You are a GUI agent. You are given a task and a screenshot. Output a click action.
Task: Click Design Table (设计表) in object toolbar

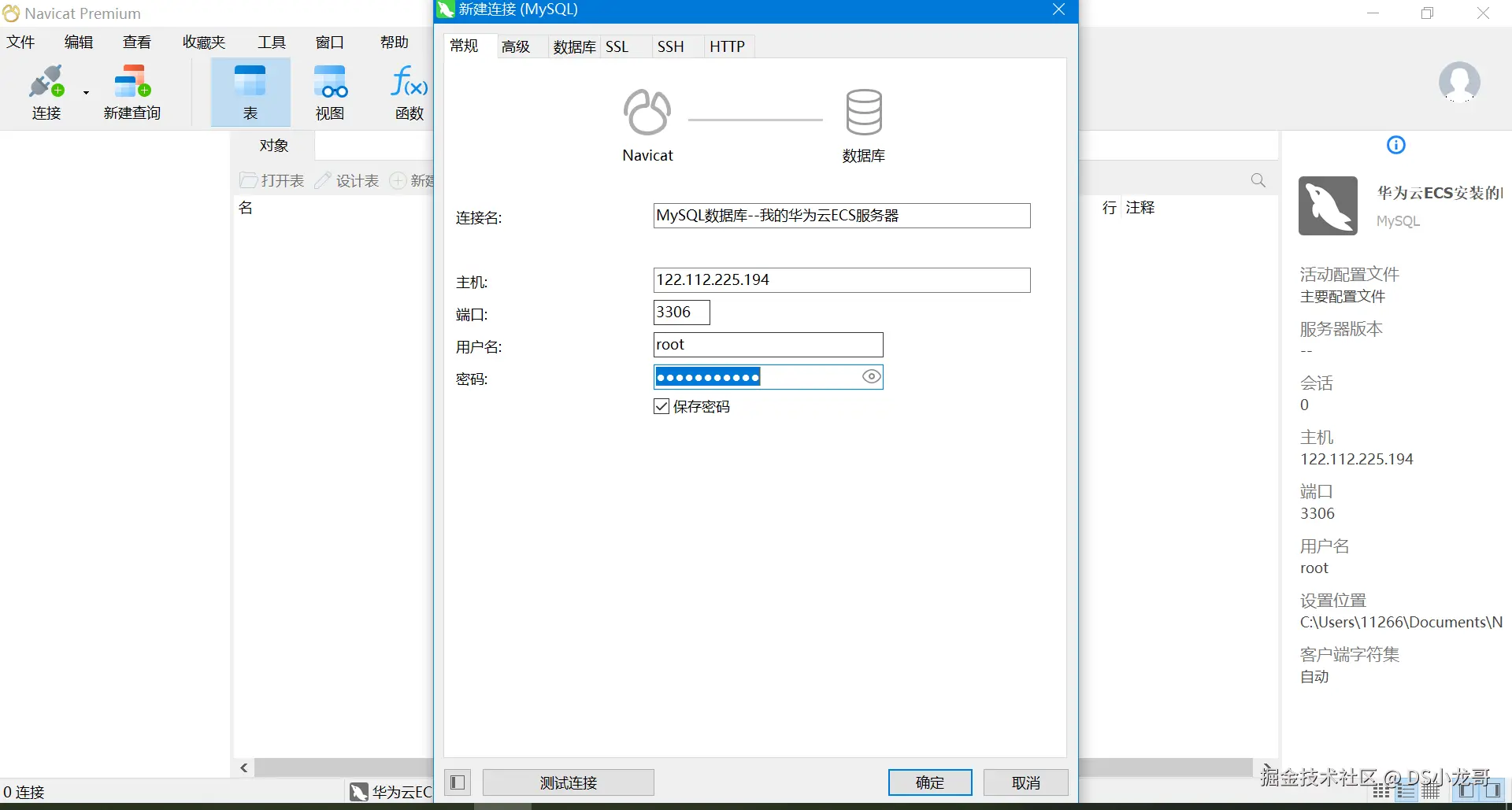point(346,181)
